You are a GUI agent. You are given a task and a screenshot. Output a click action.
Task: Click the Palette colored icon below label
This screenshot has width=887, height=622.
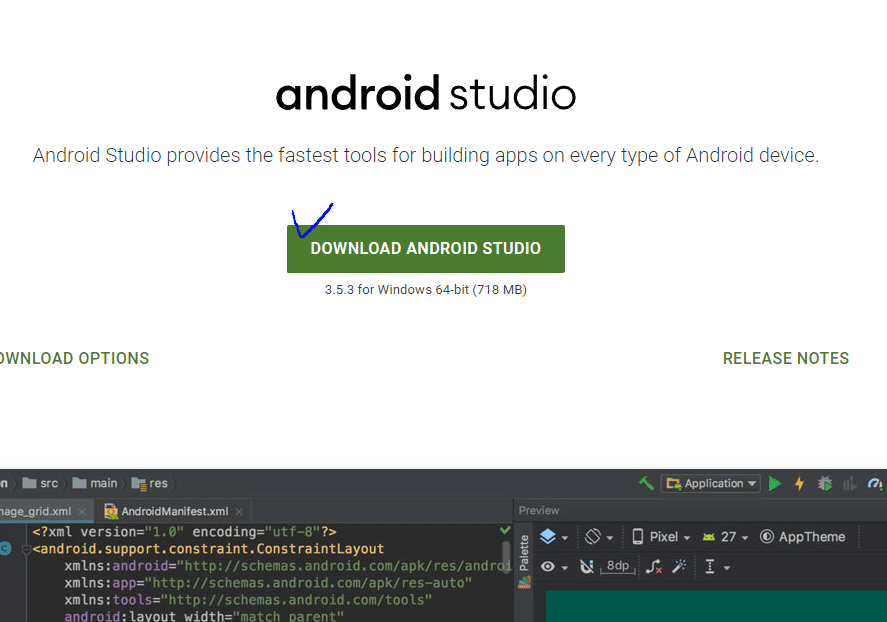[x=524, y=582]
